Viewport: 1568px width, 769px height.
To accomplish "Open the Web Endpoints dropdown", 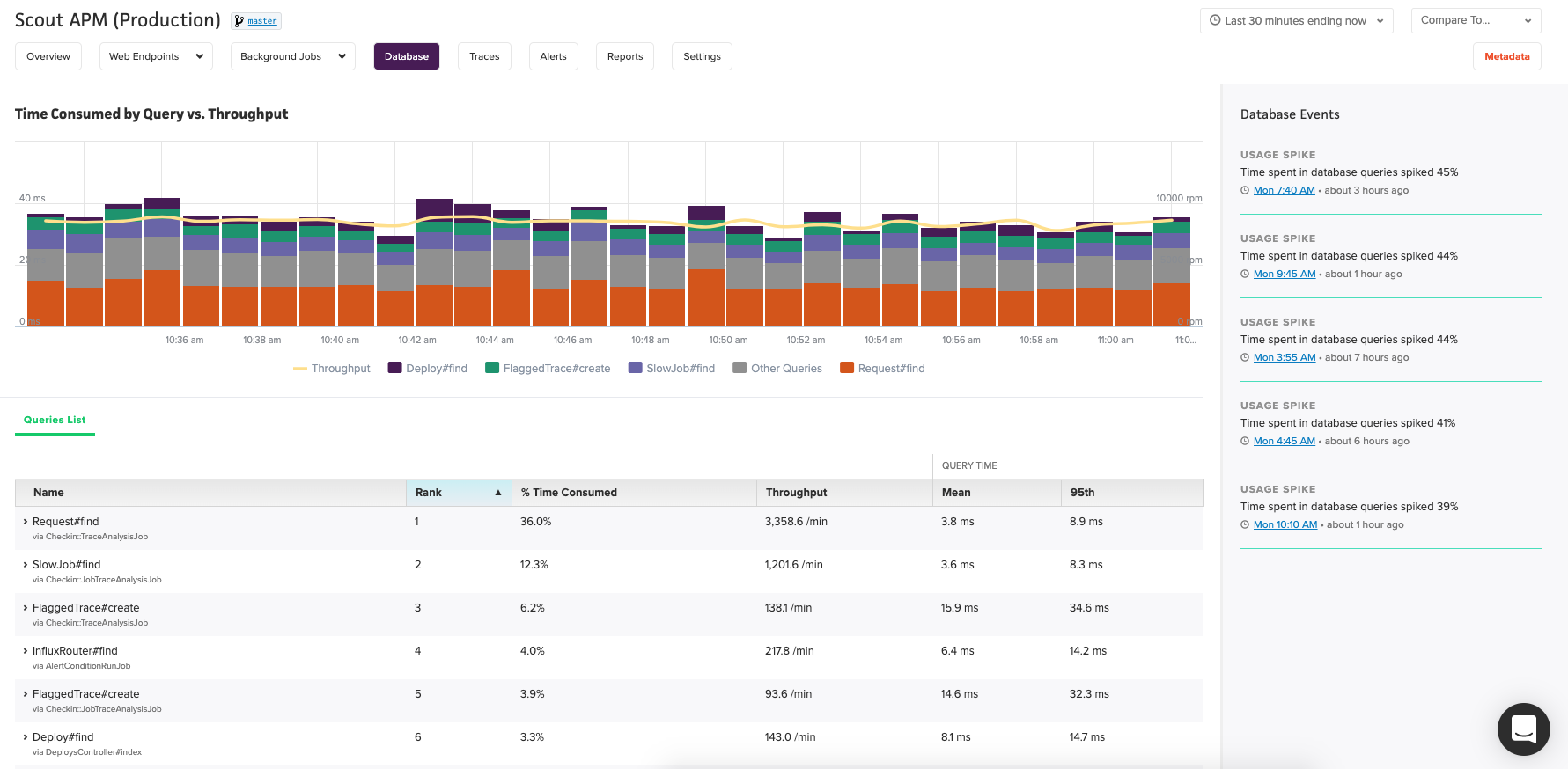I will pos(156,56).
